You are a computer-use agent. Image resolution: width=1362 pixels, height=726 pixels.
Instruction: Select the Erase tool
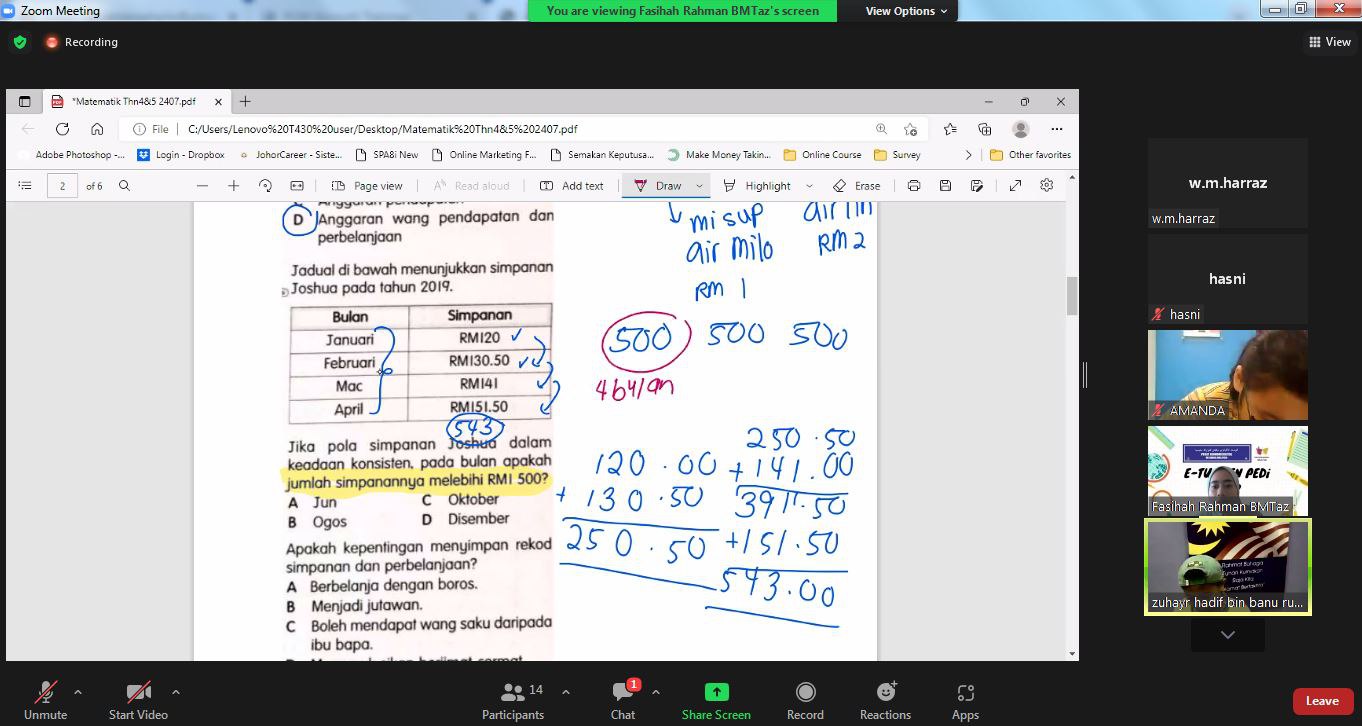[857, 185]
